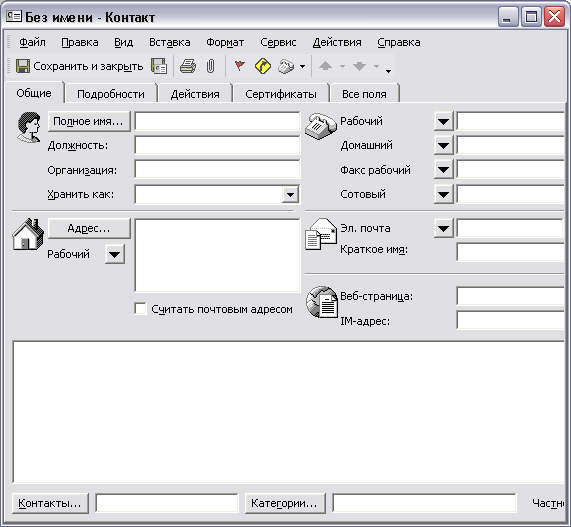This screenshot has height=527, width=571.
Task: Open the 'Сервис' menu
Action: click(278, 42)
